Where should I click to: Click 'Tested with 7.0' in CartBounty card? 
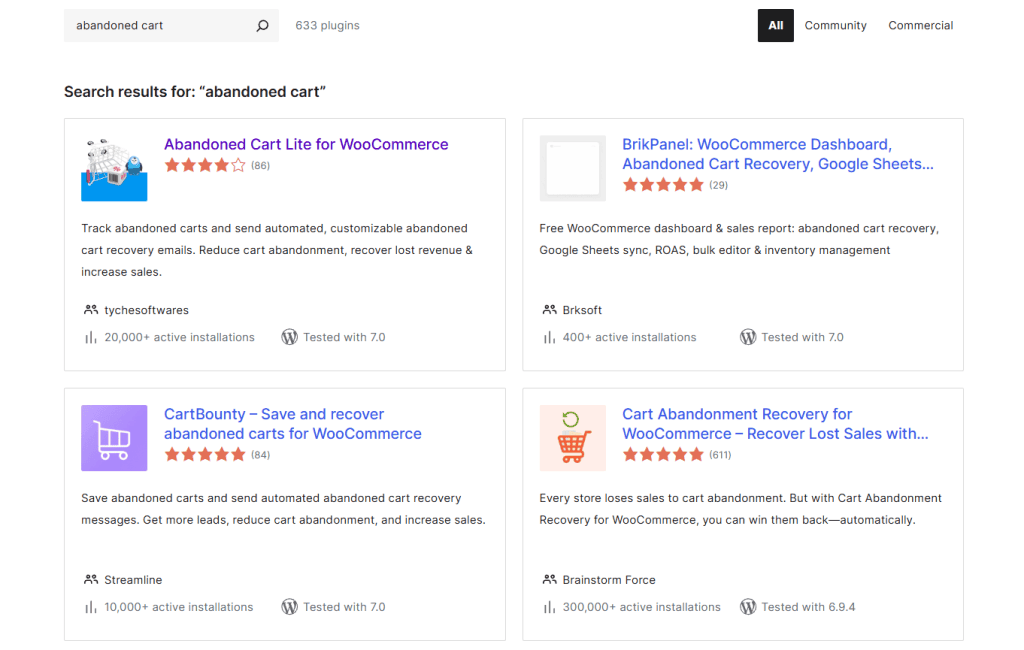point(344,607)
